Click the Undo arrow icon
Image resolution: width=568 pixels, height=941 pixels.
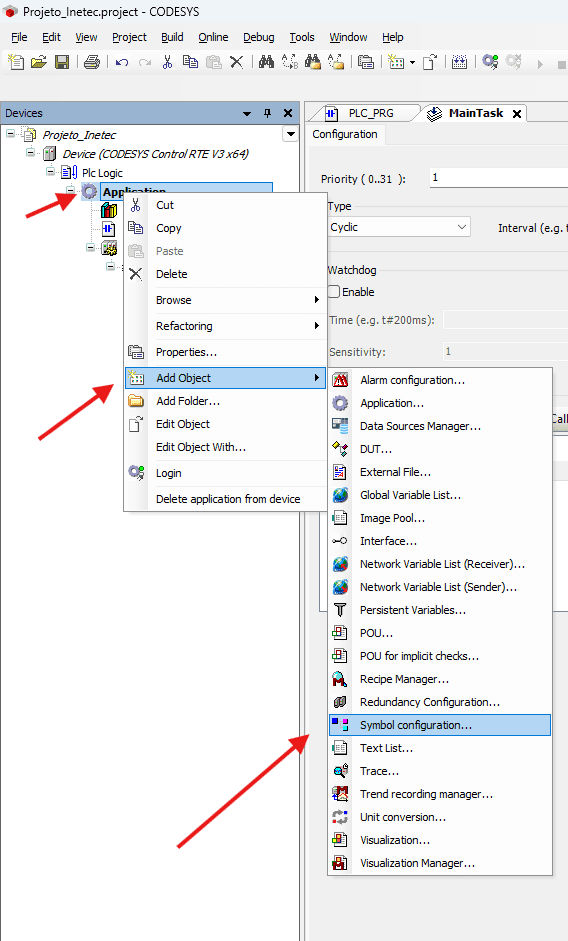pos(122,62)
